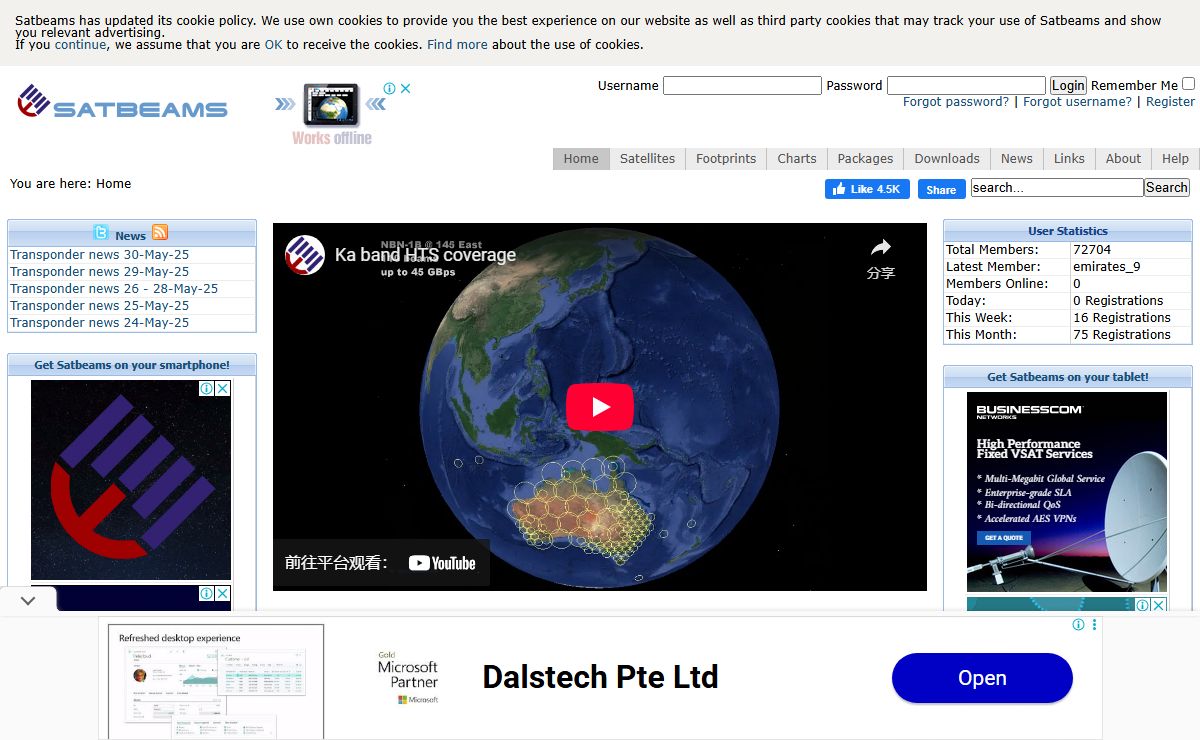The height and width of the screenshot is (740, 1200).
Task: Accept cookies via the 'continue' link
Action: coord(80,44)
